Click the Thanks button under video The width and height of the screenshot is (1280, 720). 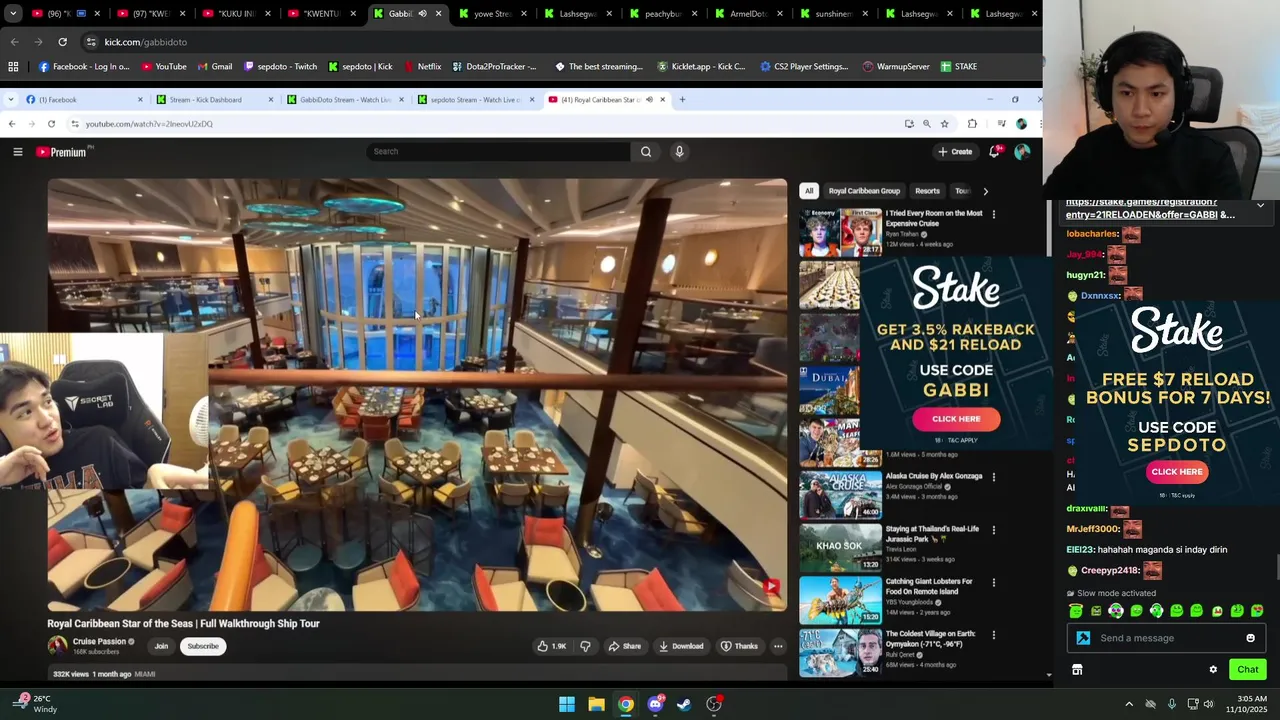[x=740, y=646]
